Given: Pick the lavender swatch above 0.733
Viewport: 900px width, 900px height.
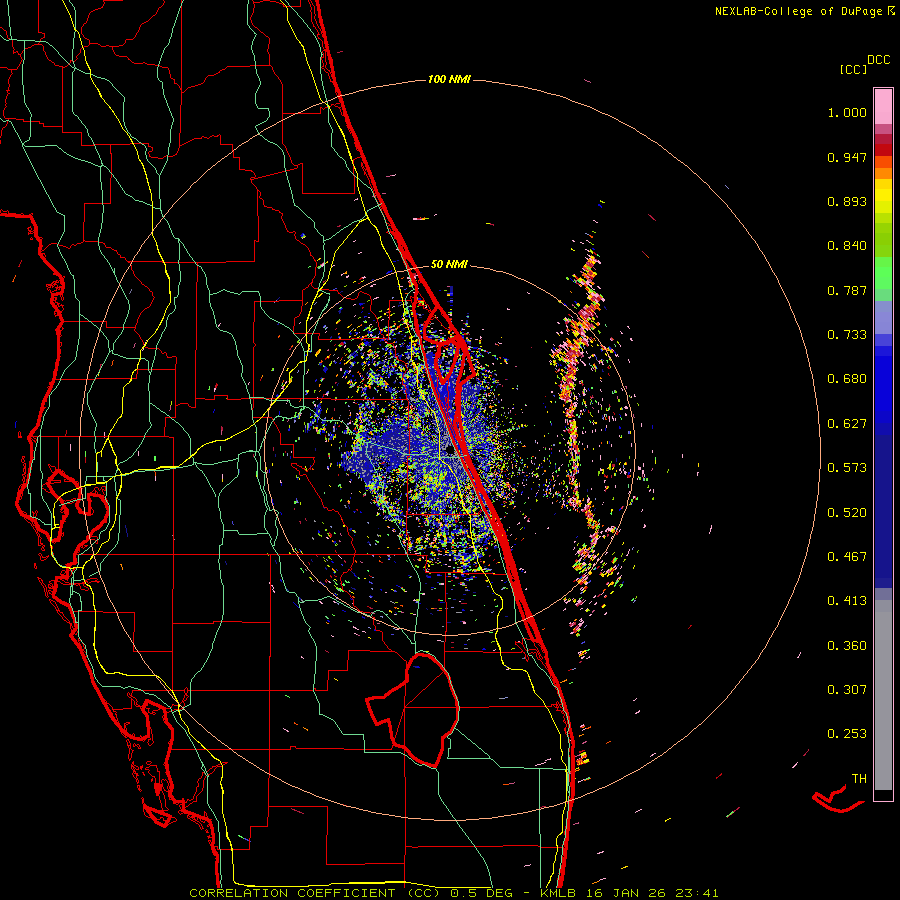Looking at the screenshot, I should tap(883, 318).
